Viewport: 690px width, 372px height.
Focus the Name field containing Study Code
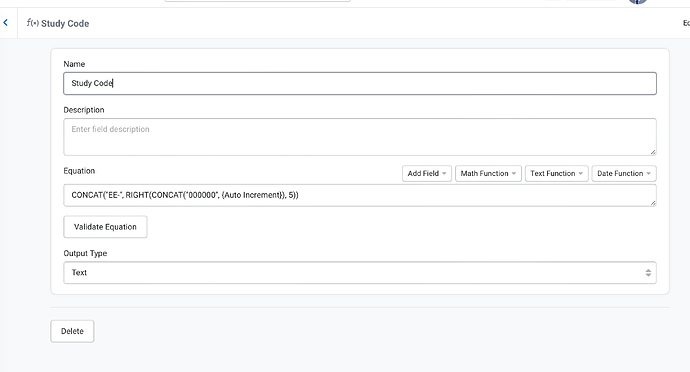pos(360,83)
